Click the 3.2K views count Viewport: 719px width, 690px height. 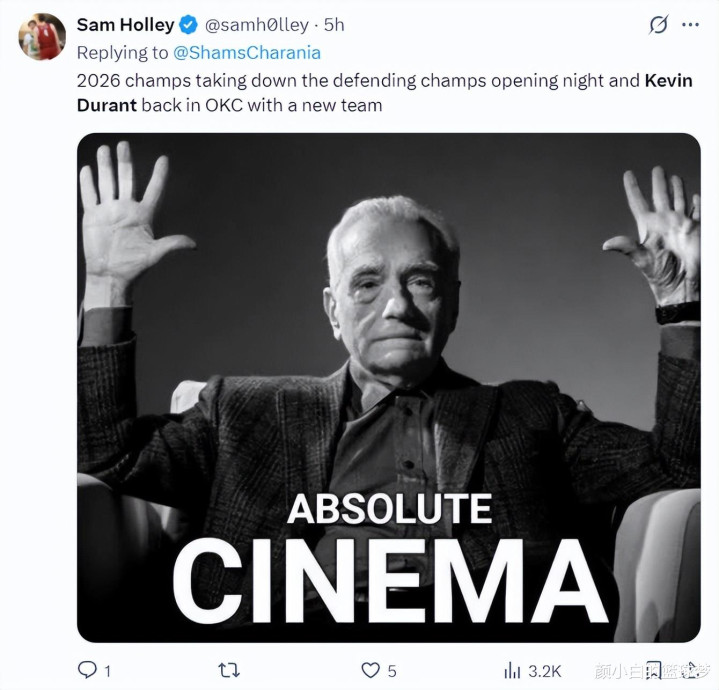pyautogui.click(x=542, y=671)
